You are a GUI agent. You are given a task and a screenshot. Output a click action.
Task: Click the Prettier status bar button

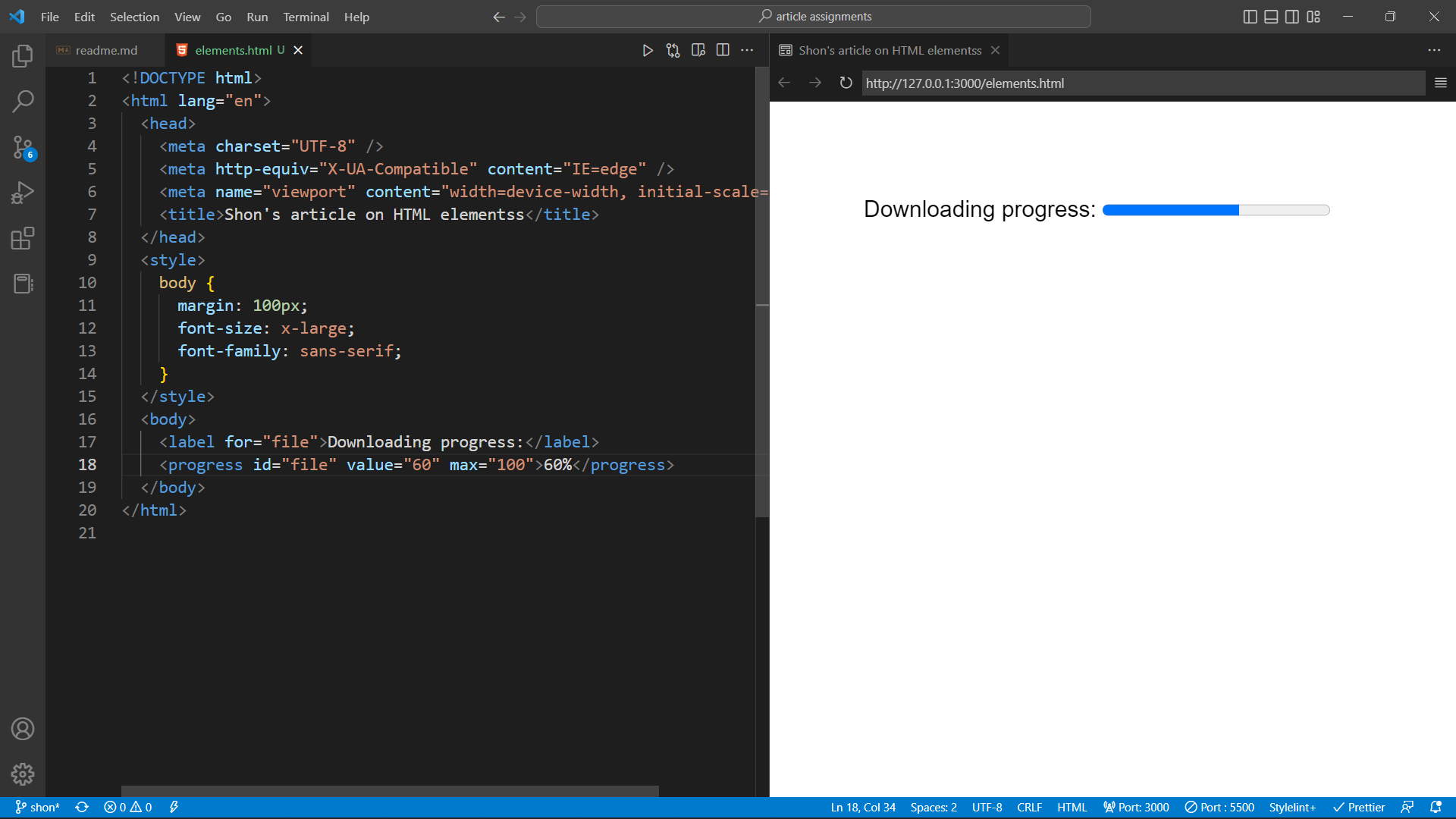pos(1359,808)
